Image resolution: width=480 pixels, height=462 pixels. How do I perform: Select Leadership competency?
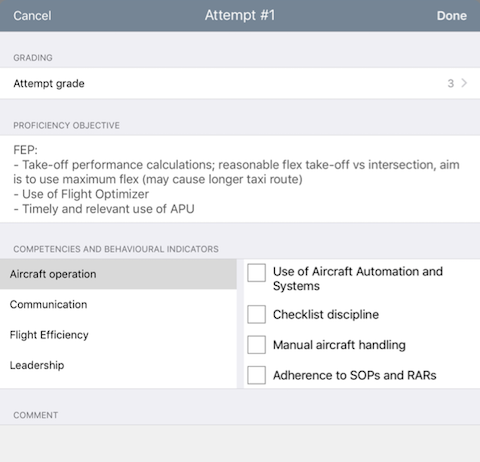pos(118,365)
